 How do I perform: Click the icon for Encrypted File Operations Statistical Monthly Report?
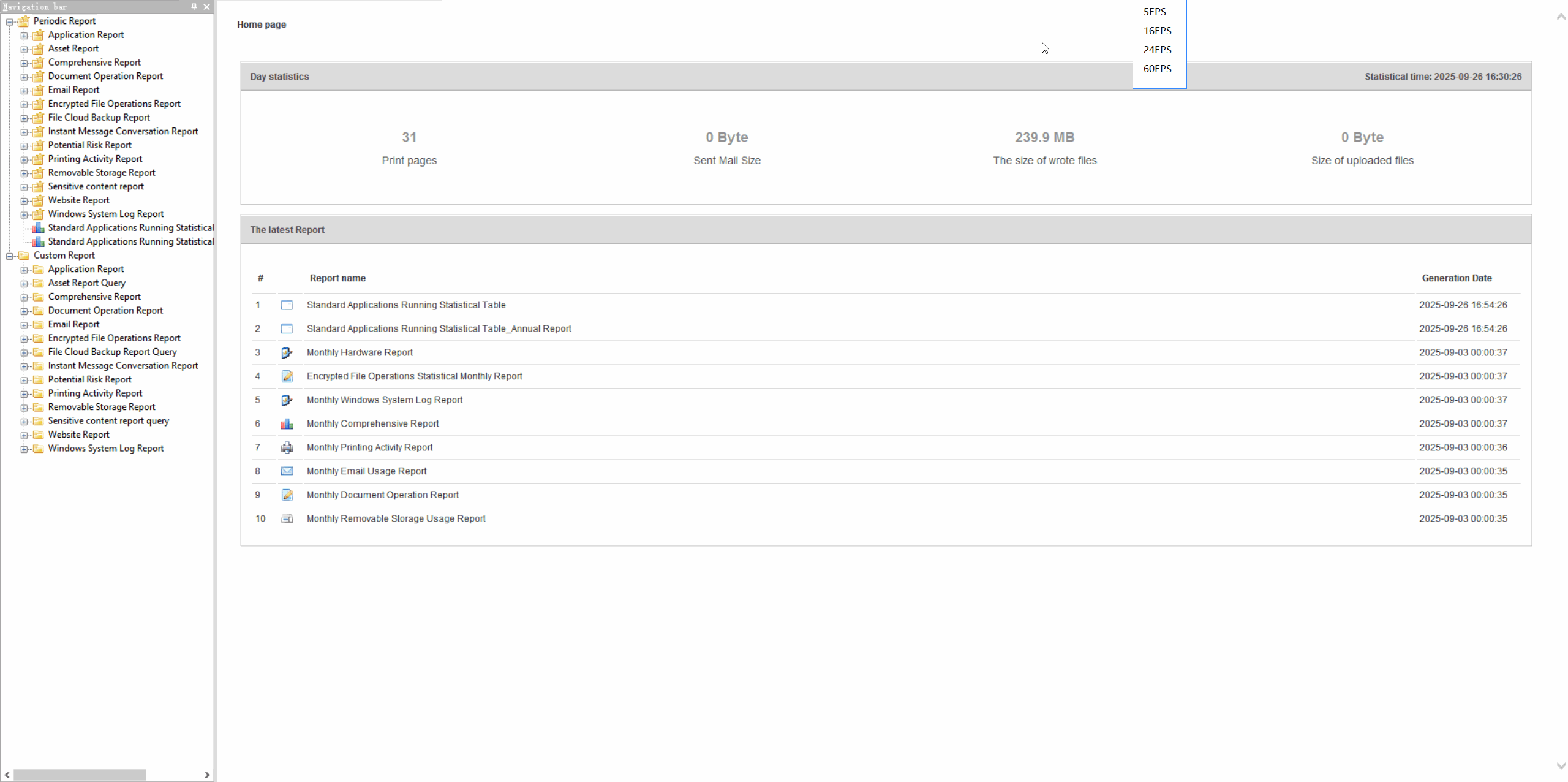tap(287, 376)
